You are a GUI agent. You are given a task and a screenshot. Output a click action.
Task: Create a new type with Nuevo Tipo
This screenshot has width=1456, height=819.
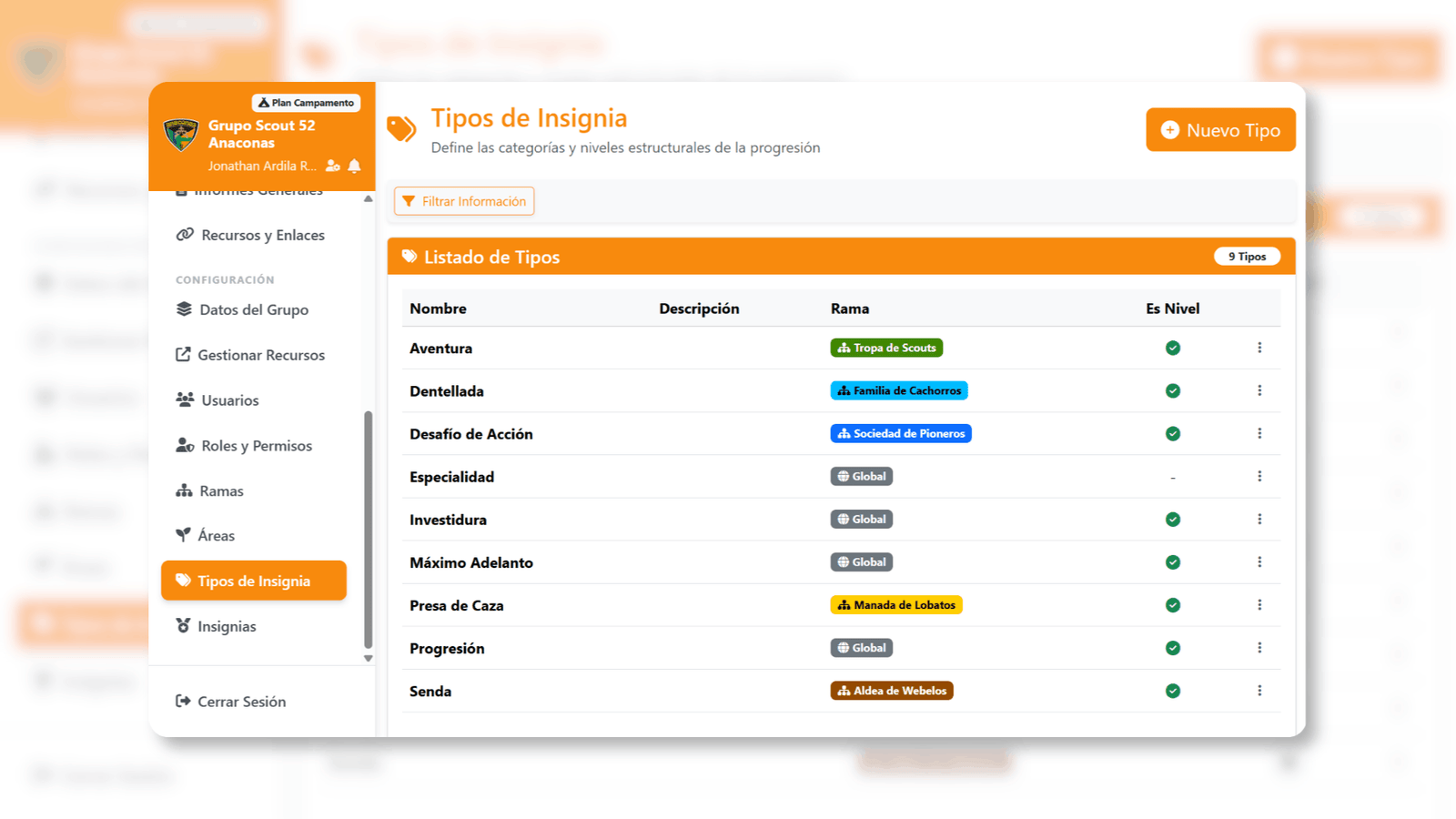click(1220, 130)
